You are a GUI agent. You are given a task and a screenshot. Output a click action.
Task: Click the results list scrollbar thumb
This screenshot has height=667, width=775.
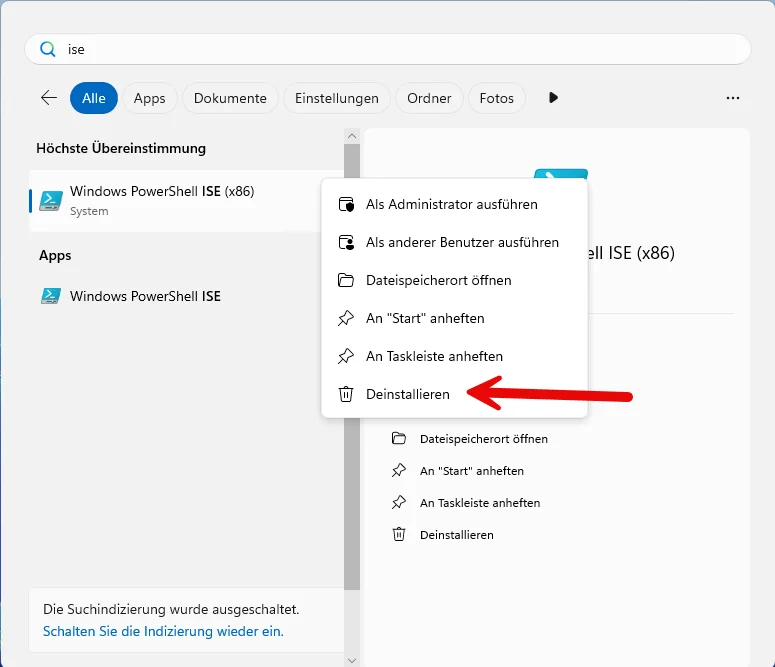(x=352, y=366)
